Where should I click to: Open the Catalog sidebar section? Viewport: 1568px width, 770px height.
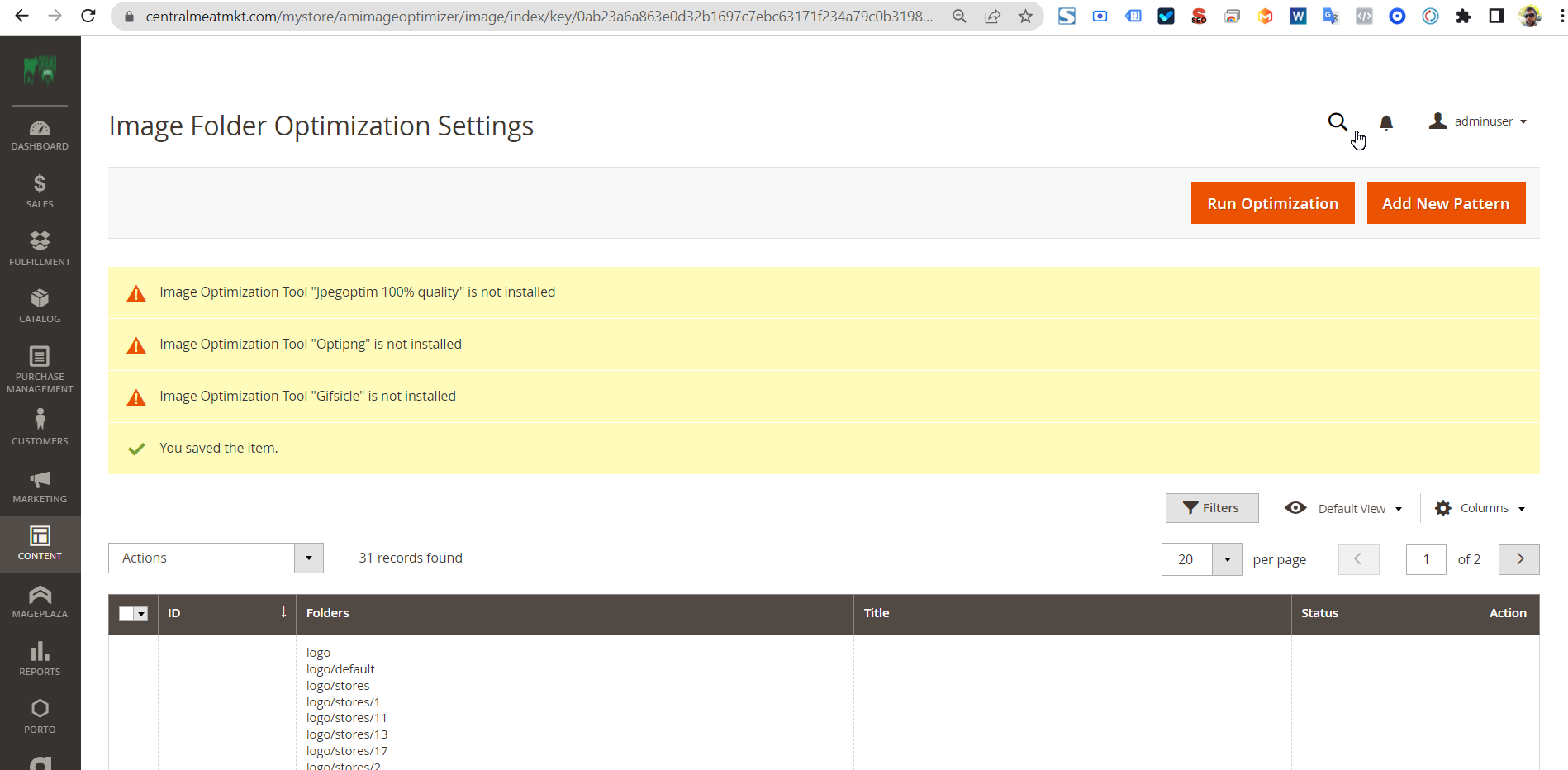(40, 306)
